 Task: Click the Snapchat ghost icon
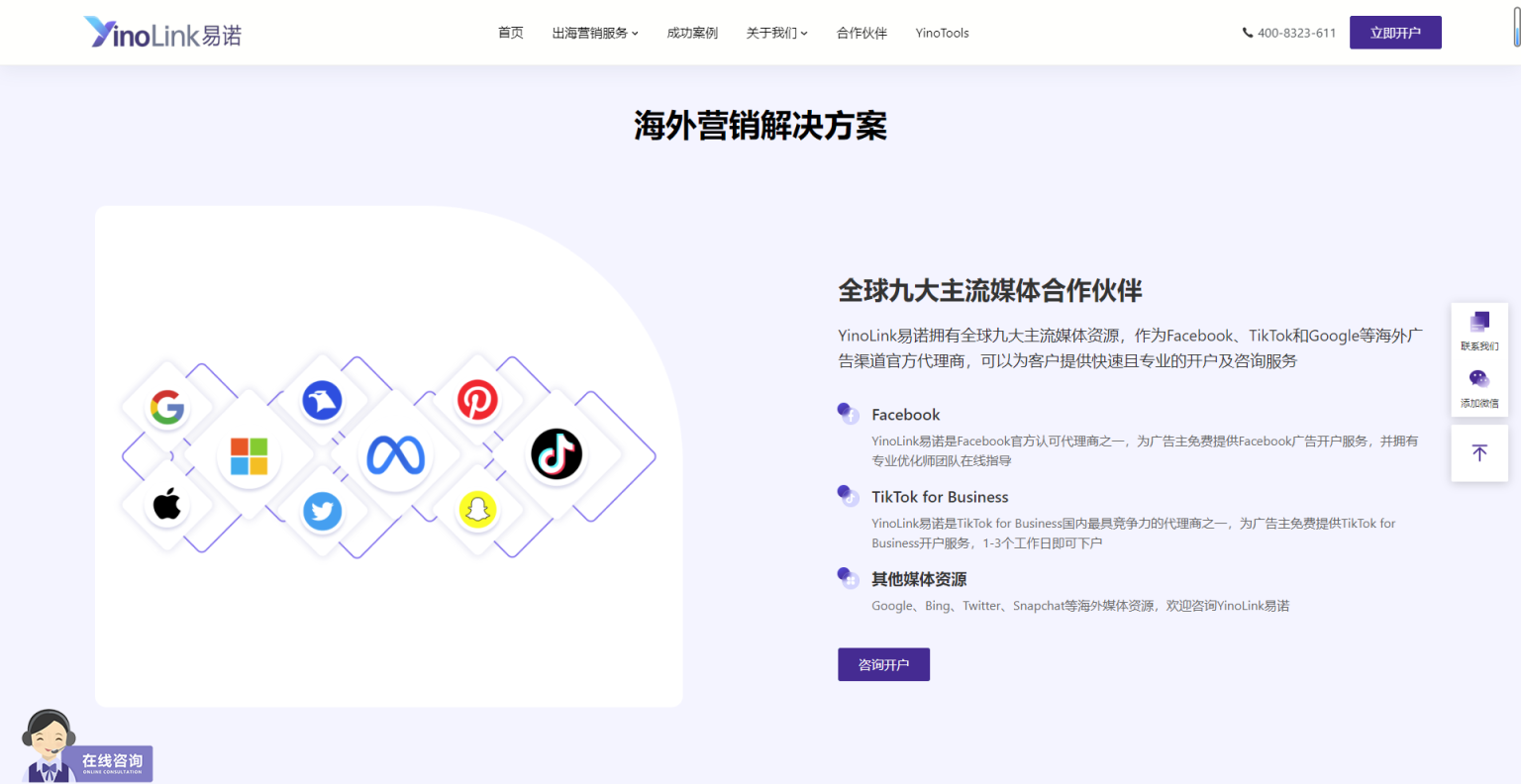tap(477, 509)
